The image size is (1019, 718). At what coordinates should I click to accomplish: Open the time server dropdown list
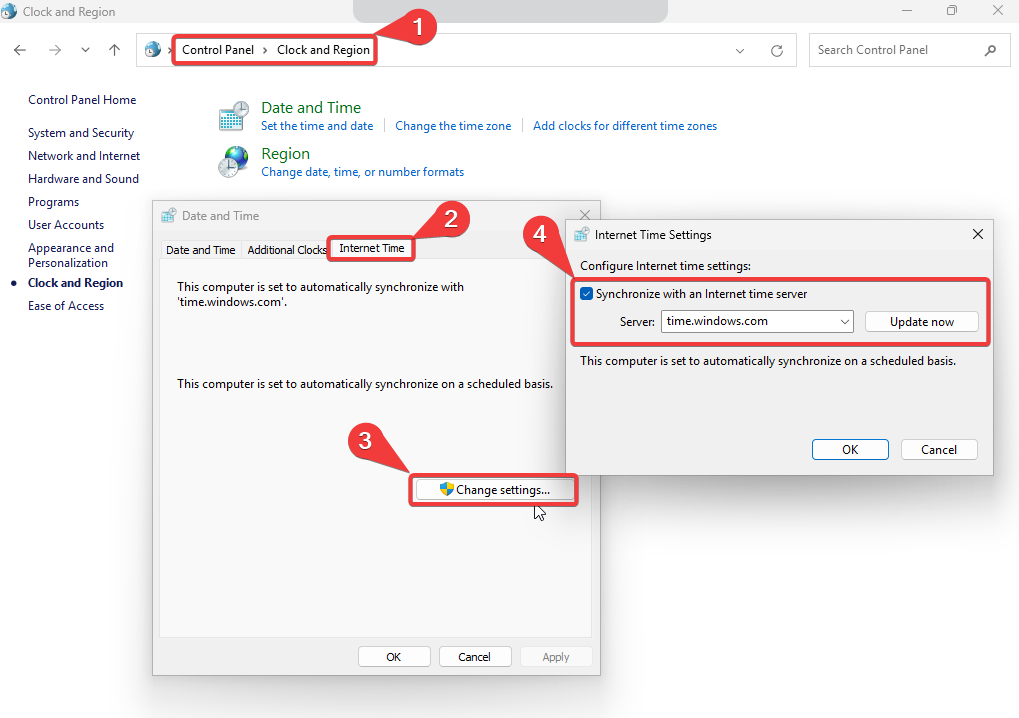(844, 322)
